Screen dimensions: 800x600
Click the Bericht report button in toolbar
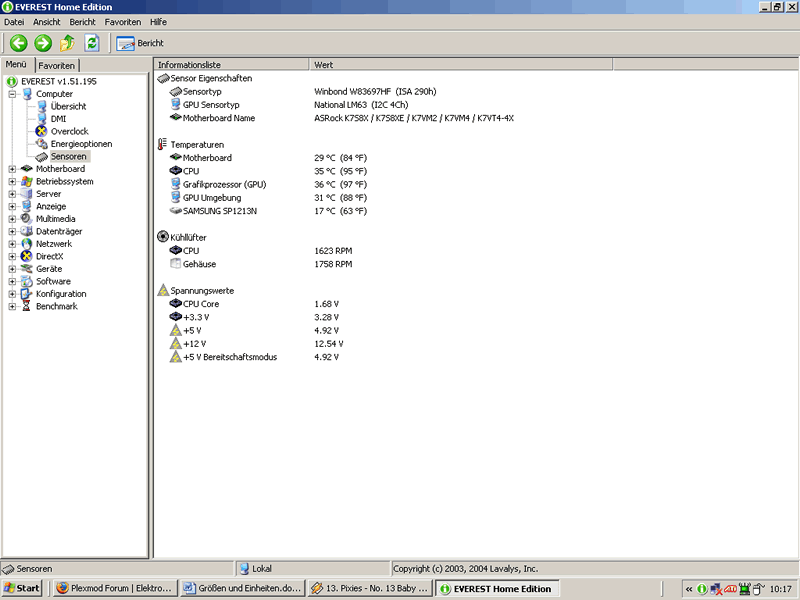[x=140, y=43]
